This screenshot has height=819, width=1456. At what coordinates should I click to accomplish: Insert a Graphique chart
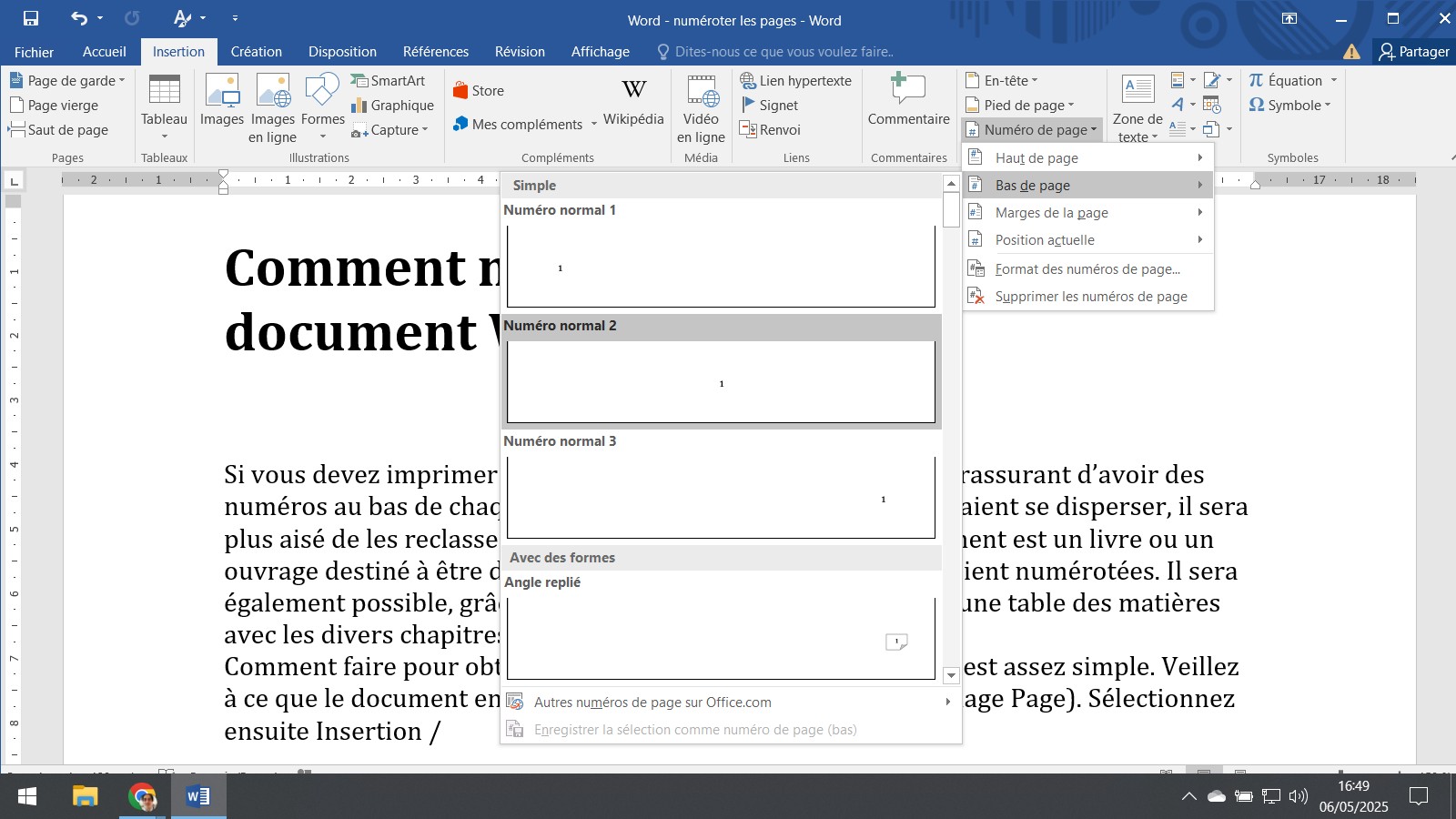(393, 105)
